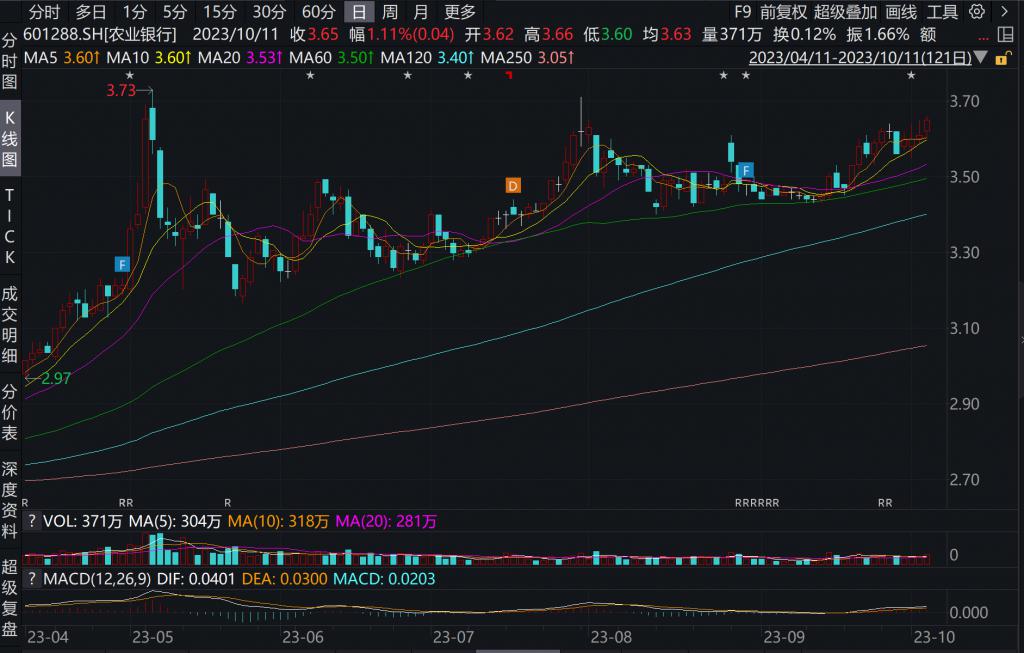Viewport: 1024px width, 653px height.
Task: Select the 30分 period tab
Action: click(269, 12)
